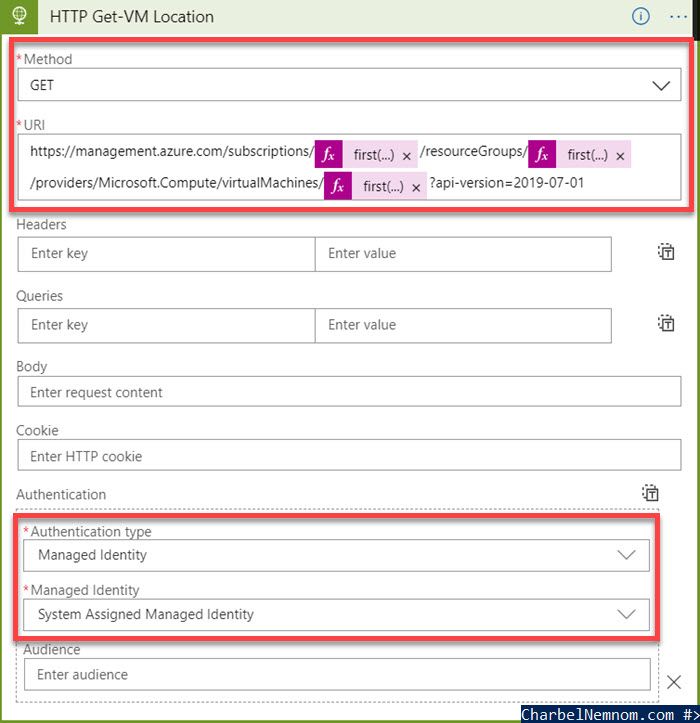Screen dimensions: 700x723
Task: Remove the Audience parameter with X icon
Action: 675,682
